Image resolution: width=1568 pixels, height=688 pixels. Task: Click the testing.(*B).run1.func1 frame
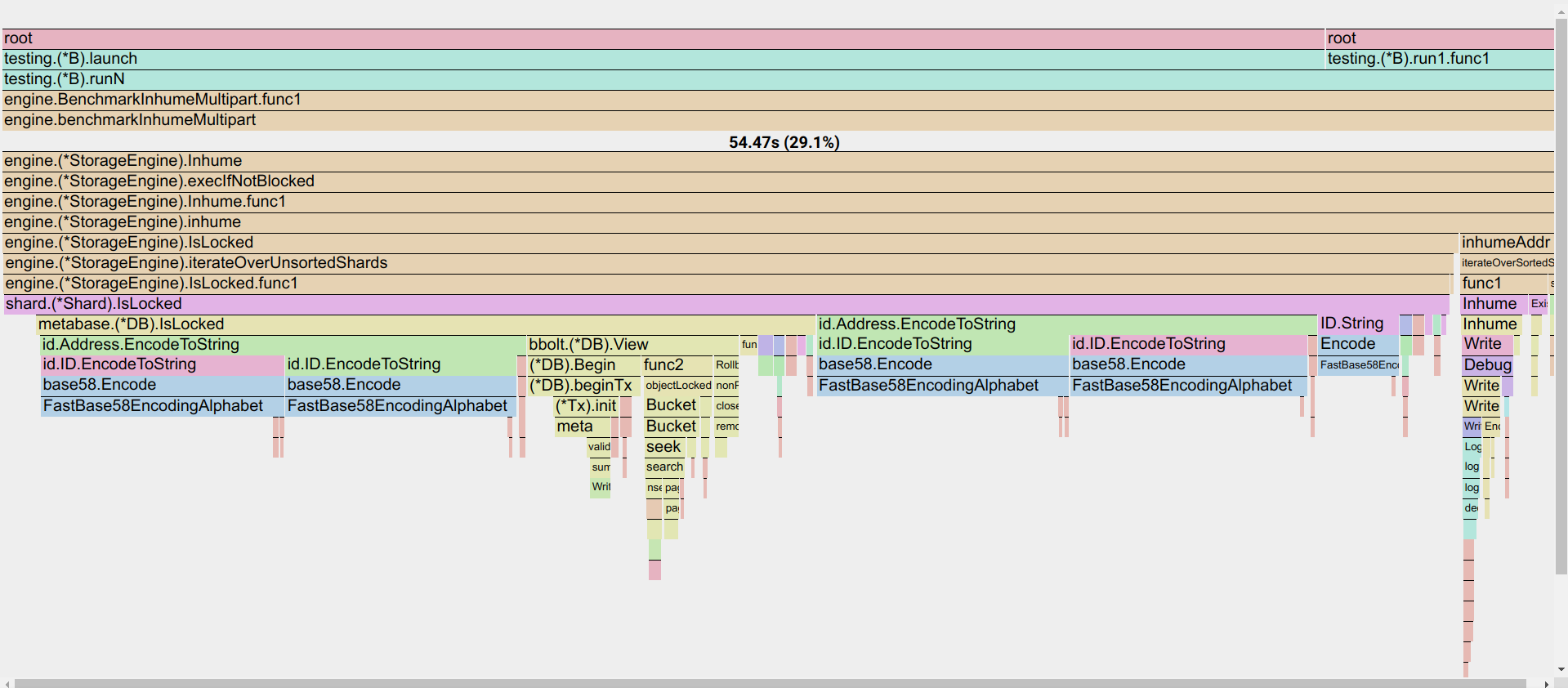tap(1440, 59)
